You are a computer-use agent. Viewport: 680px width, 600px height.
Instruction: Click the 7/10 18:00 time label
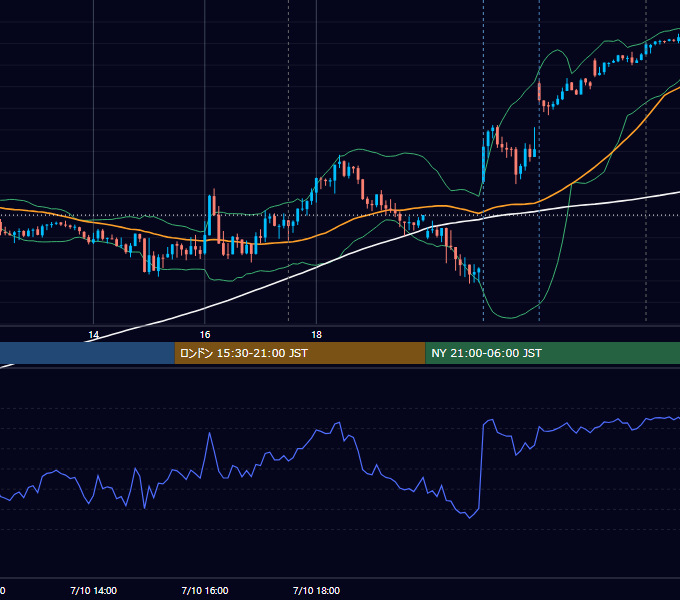317,590
